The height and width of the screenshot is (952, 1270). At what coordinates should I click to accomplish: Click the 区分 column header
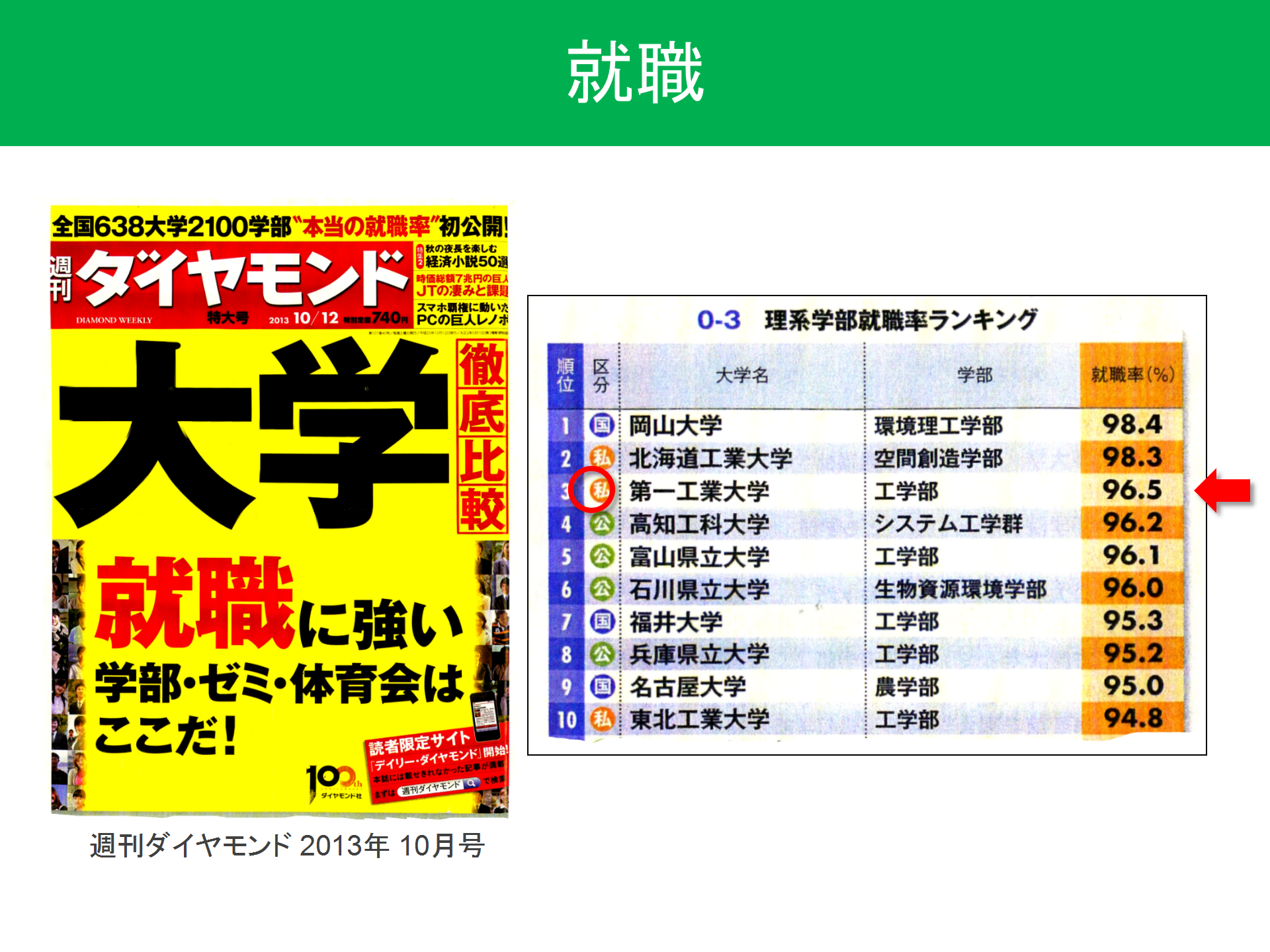click(601, 375)
